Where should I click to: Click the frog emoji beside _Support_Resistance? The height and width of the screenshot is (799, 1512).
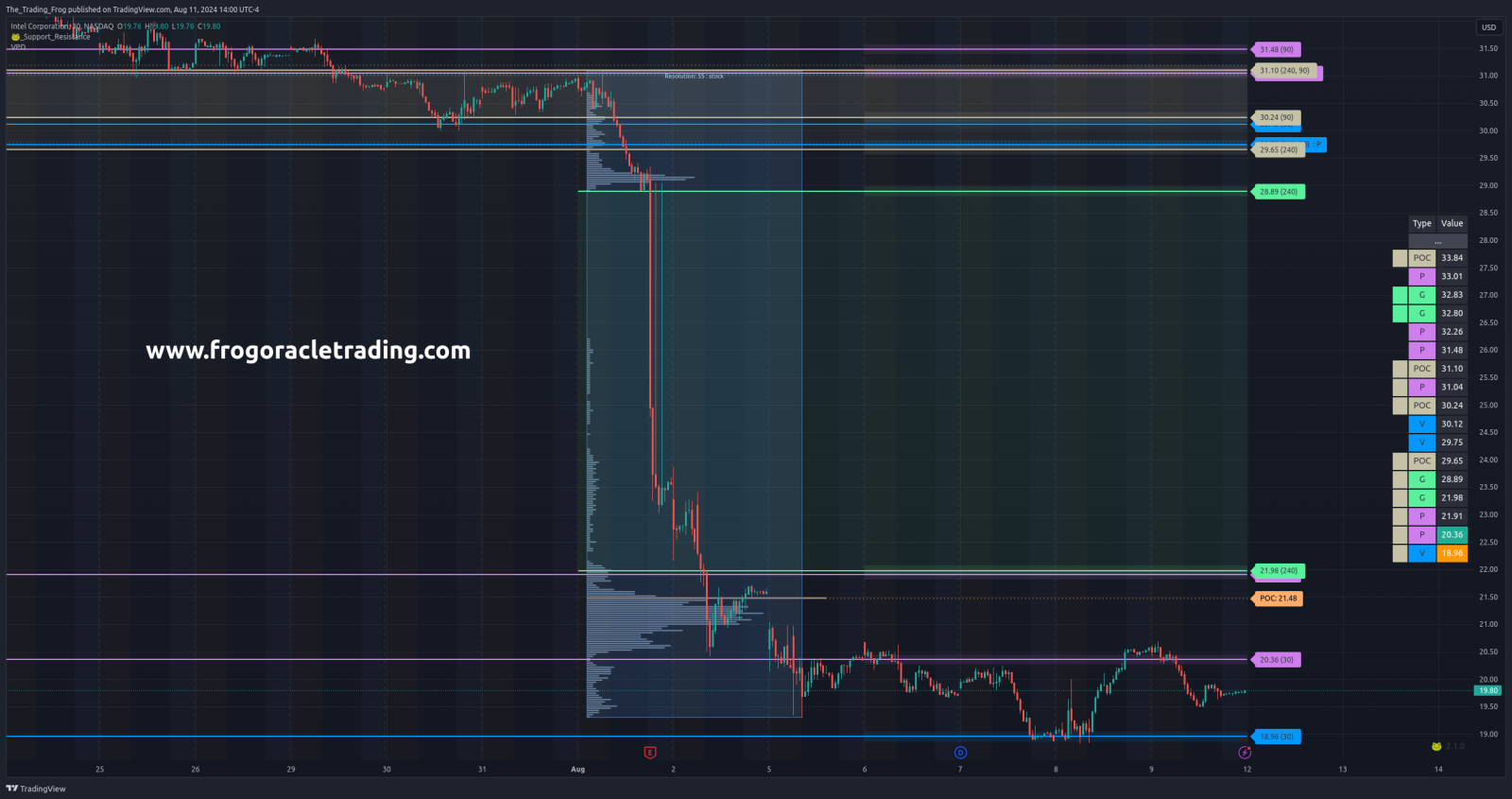point(16,37)
